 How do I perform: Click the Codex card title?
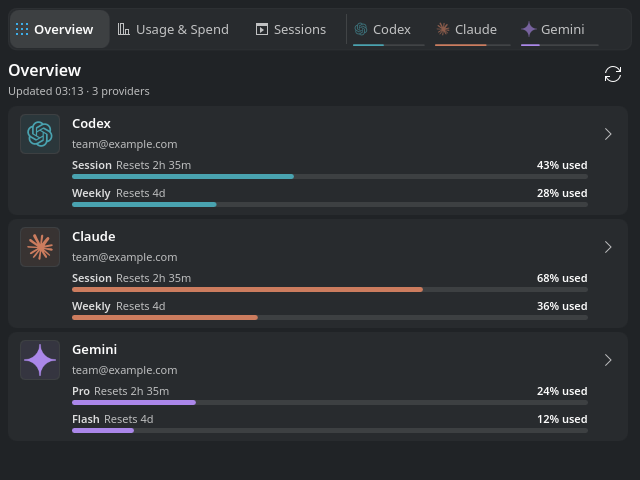pos(91,124)
